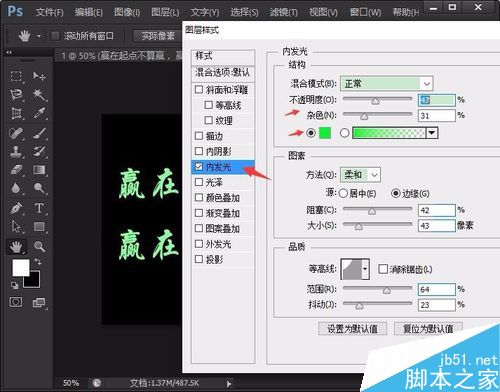
Task: Select gradient radio button
Action: click(x=344, y=133)
